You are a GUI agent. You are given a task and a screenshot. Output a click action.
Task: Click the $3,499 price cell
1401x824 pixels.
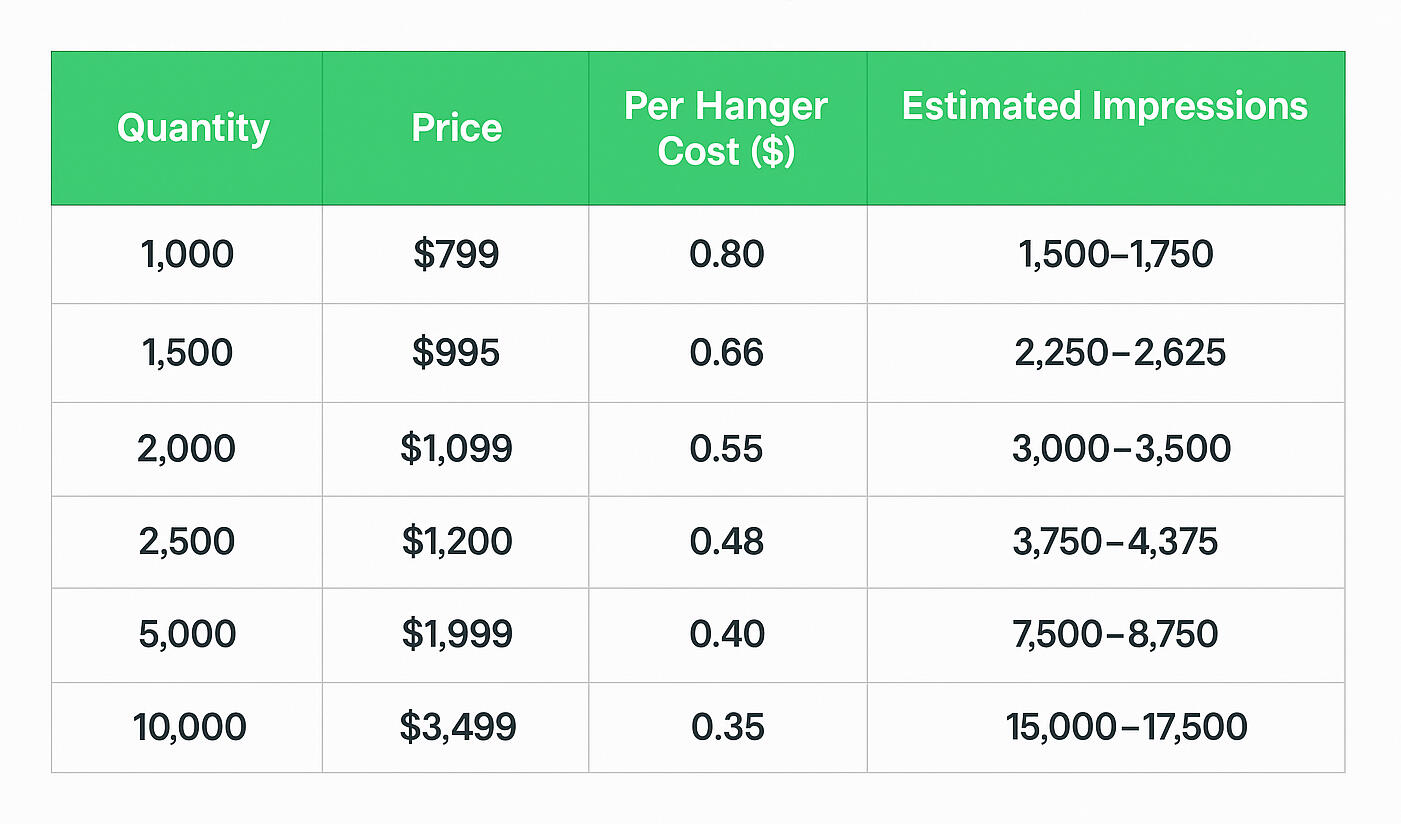coord(457,727)
